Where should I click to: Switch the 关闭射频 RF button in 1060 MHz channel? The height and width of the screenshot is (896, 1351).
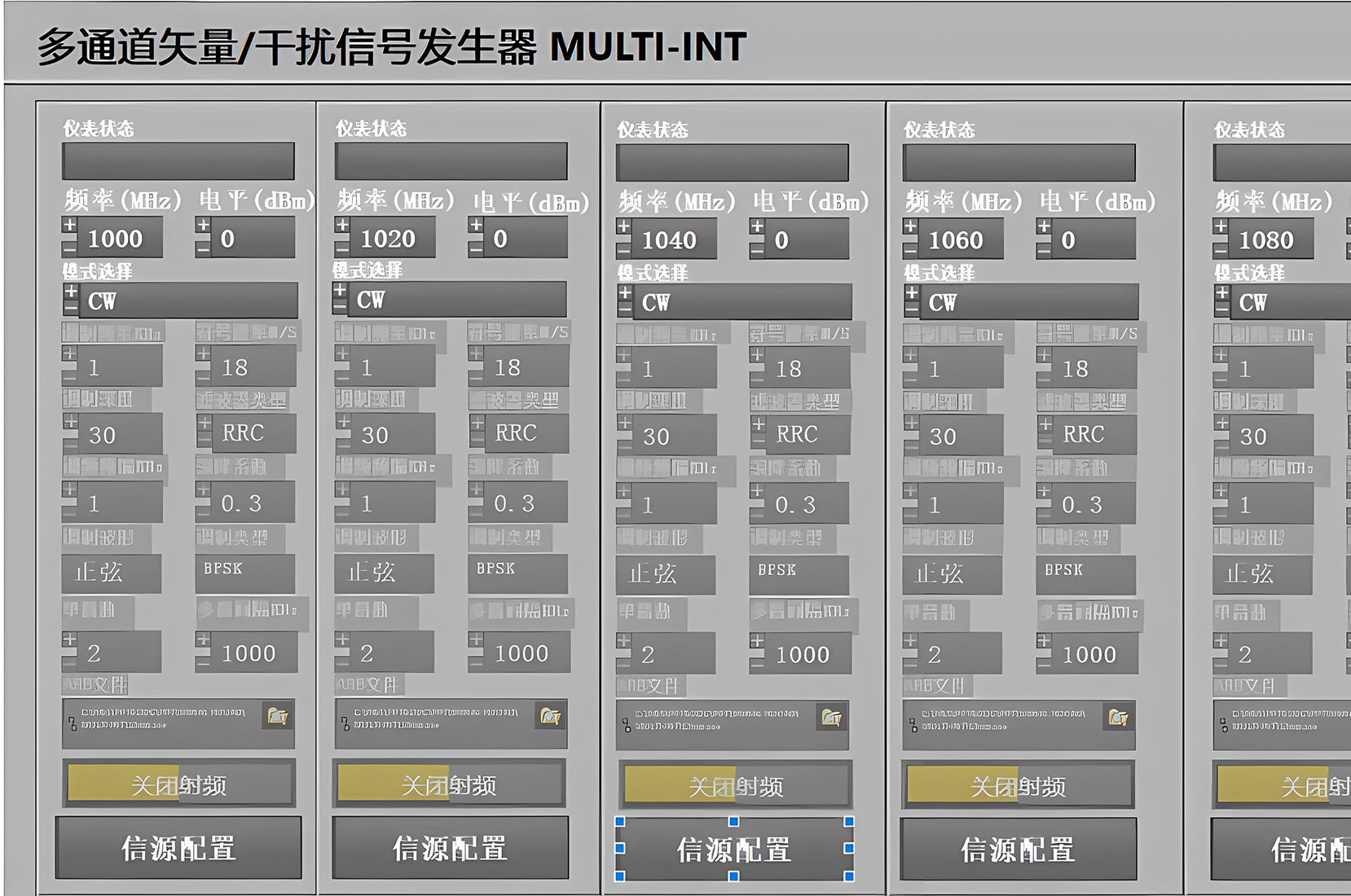(1018, 786)
